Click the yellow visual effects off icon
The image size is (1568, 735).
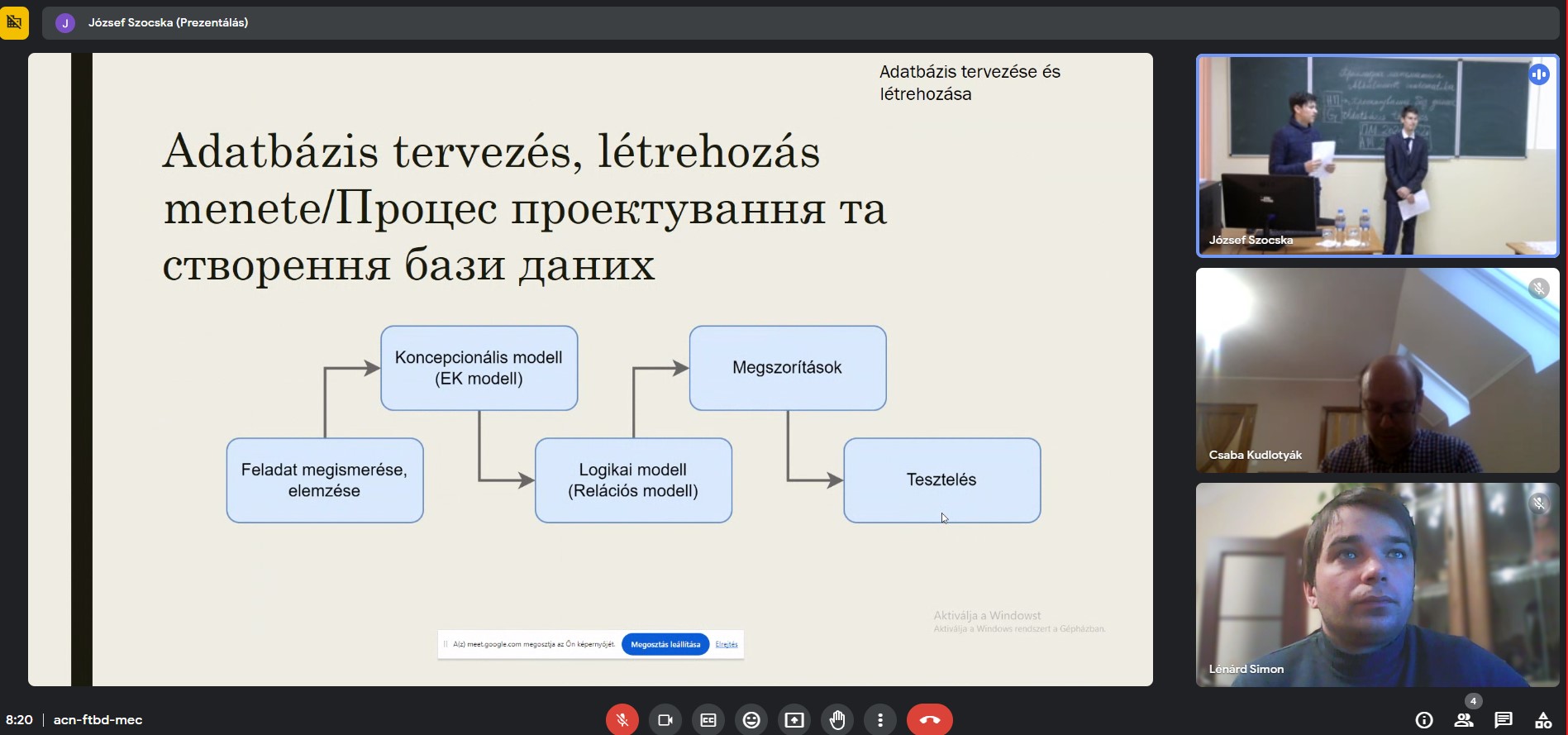point(14,22)
